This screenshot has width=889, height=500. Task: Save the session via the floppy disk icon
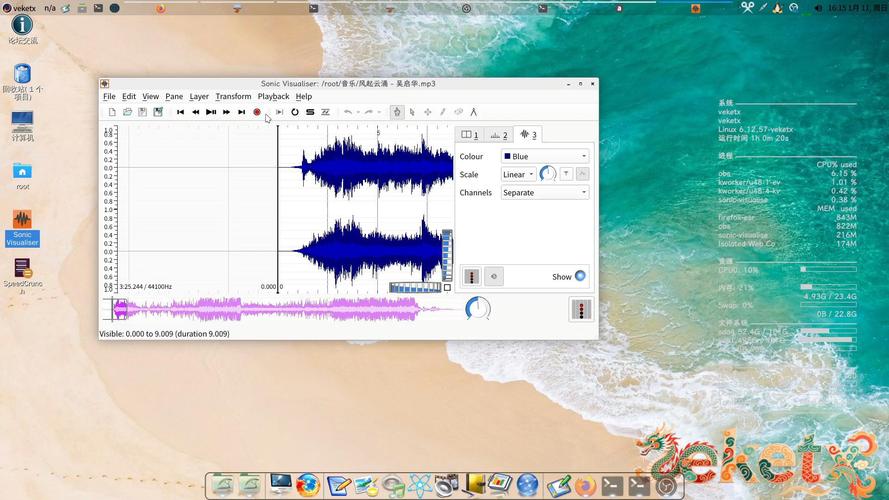click(142, 112)
